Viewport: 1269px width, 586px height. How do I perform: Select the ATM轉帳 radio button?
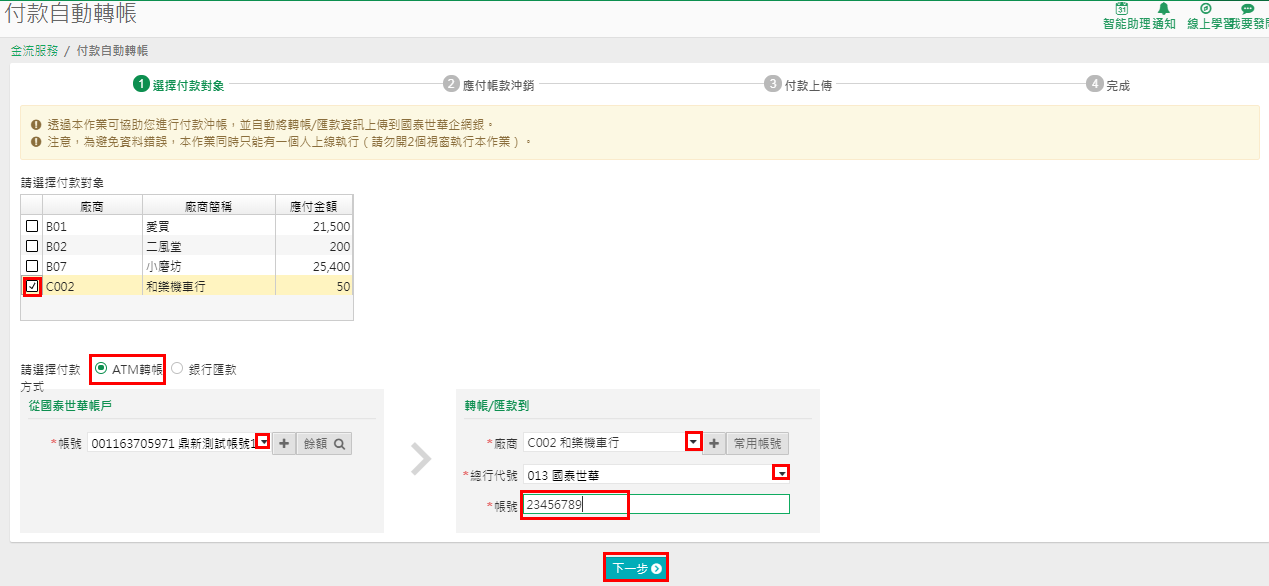click(101, 369)
